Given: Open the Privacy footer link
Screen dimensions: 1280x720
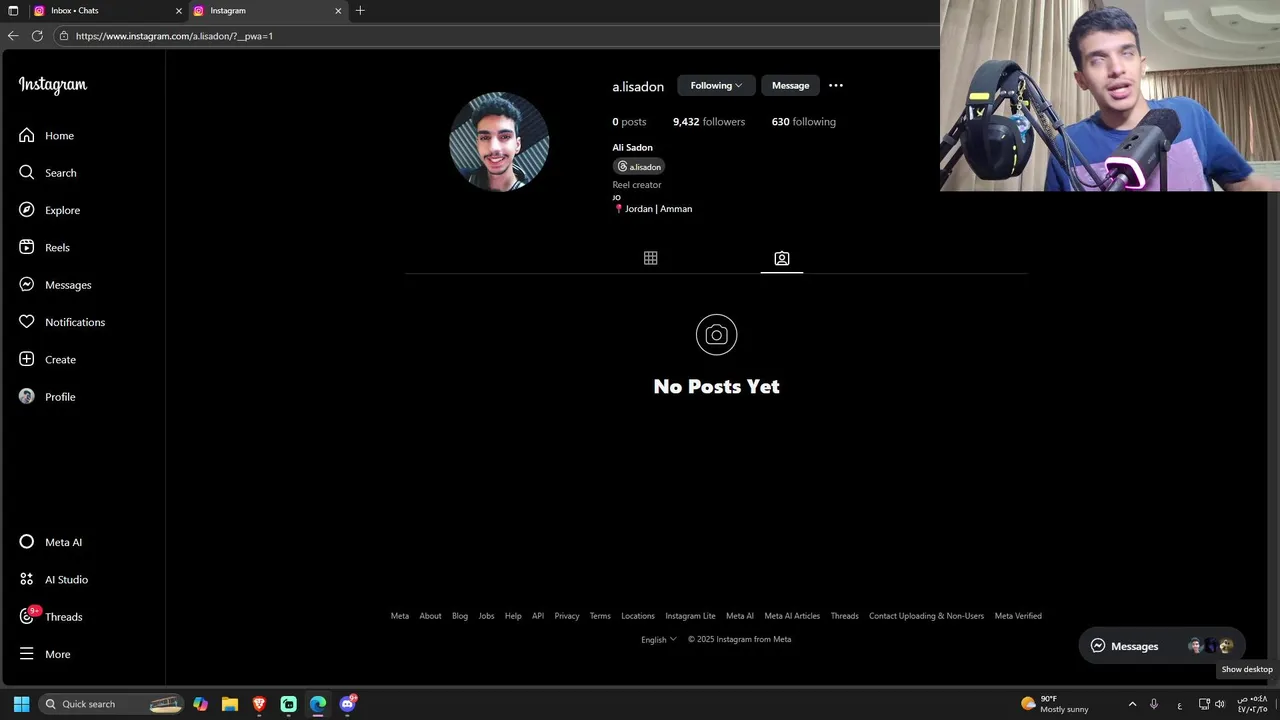Looking at the screenshot, I should pos(567,616).
